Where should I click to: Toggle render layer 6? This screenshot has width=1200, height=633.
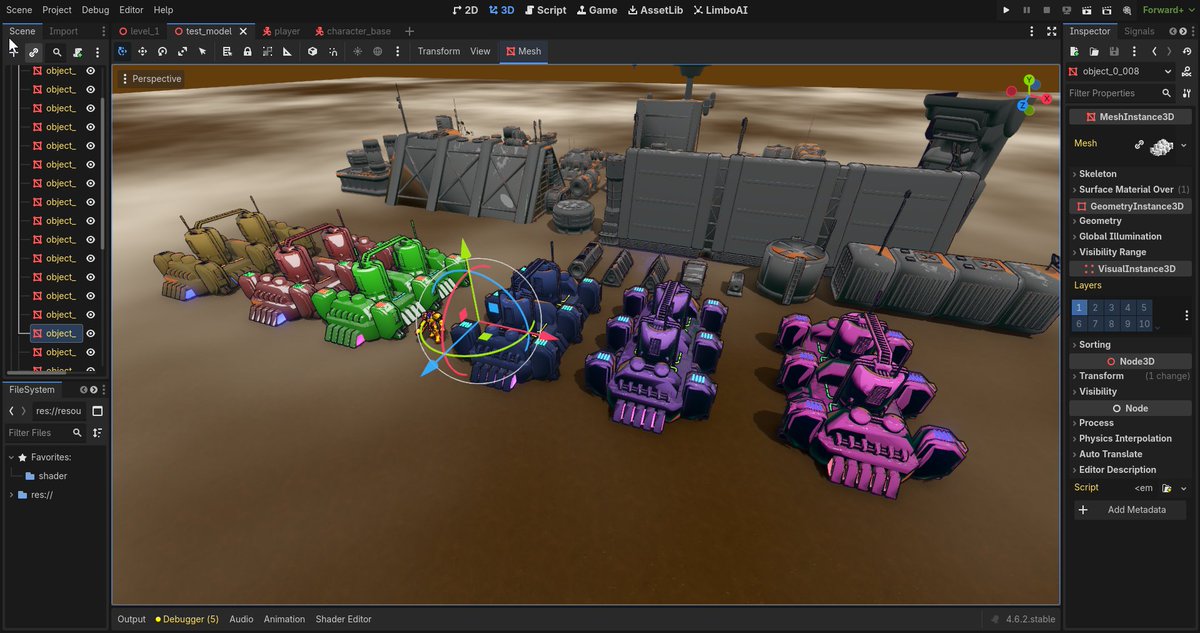pyautogui.click(x=1080, y=324)
